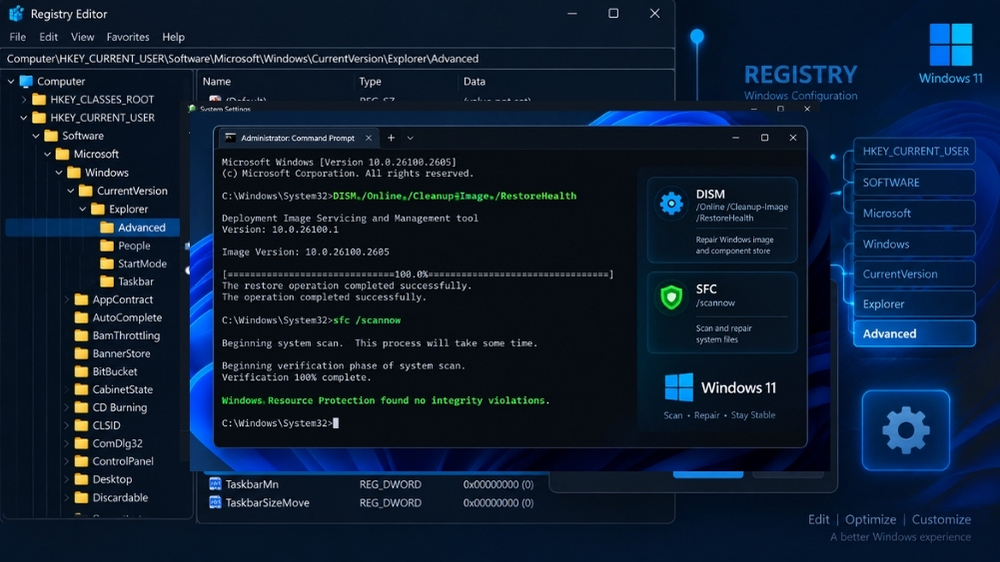
Task: Open a new terminal tab with plus
Action: (391, 138)
